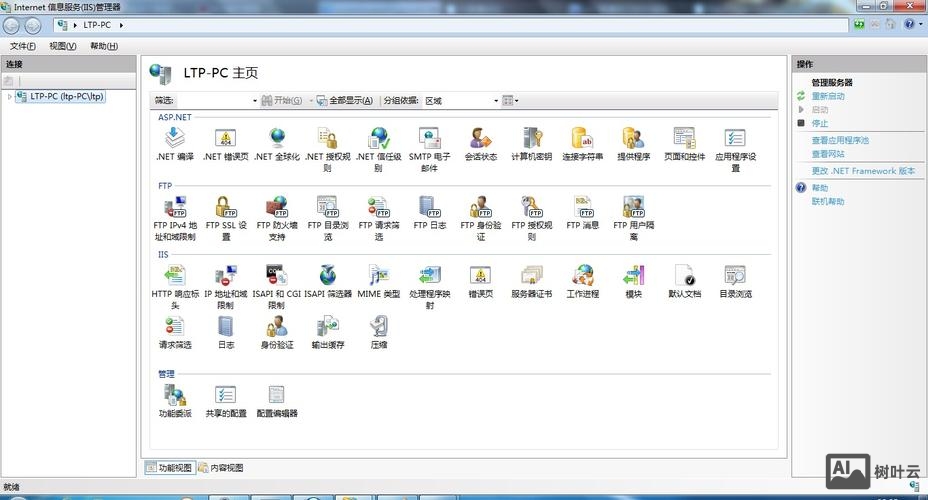
Task: Open the FTP 请求筛选 icon
Action: [379, 218]
